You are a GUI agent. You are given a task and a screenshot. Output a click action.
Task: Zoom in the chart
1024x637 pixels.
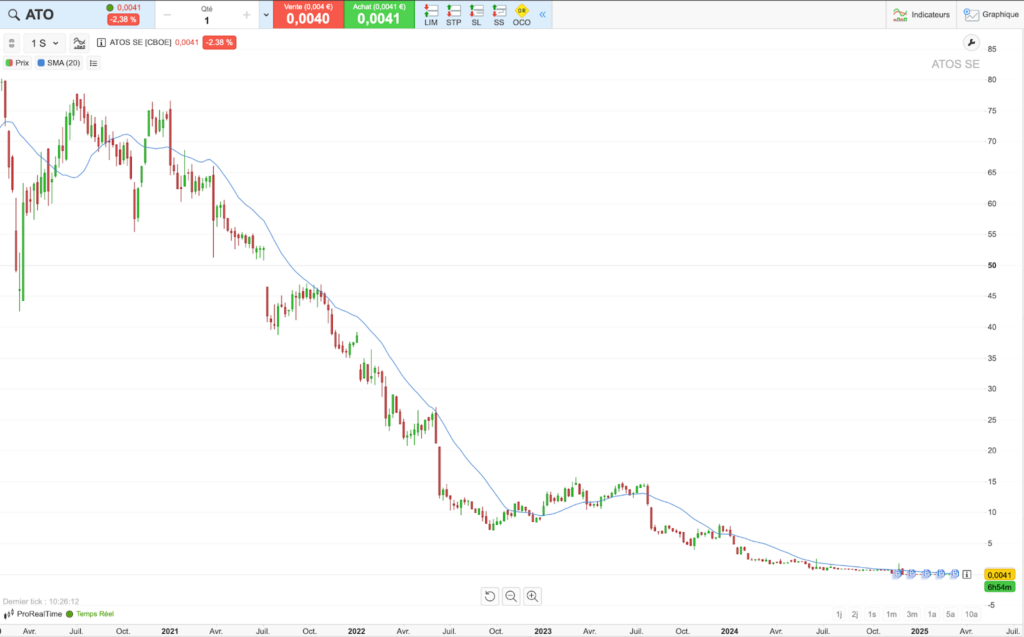(x=532, y=596)
